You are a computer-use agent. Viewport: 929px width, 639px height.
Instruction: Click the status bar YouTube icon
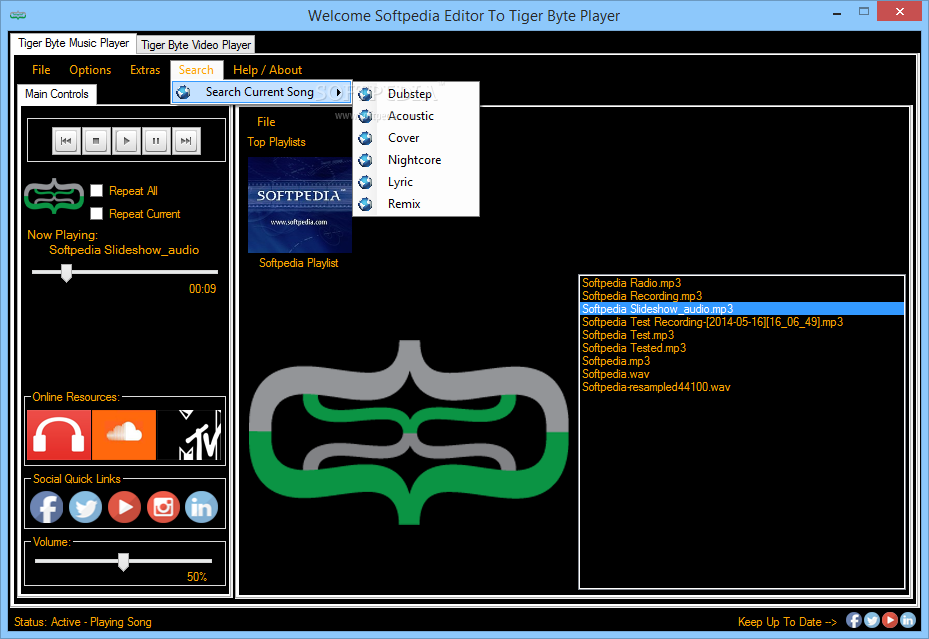[890, 620]
